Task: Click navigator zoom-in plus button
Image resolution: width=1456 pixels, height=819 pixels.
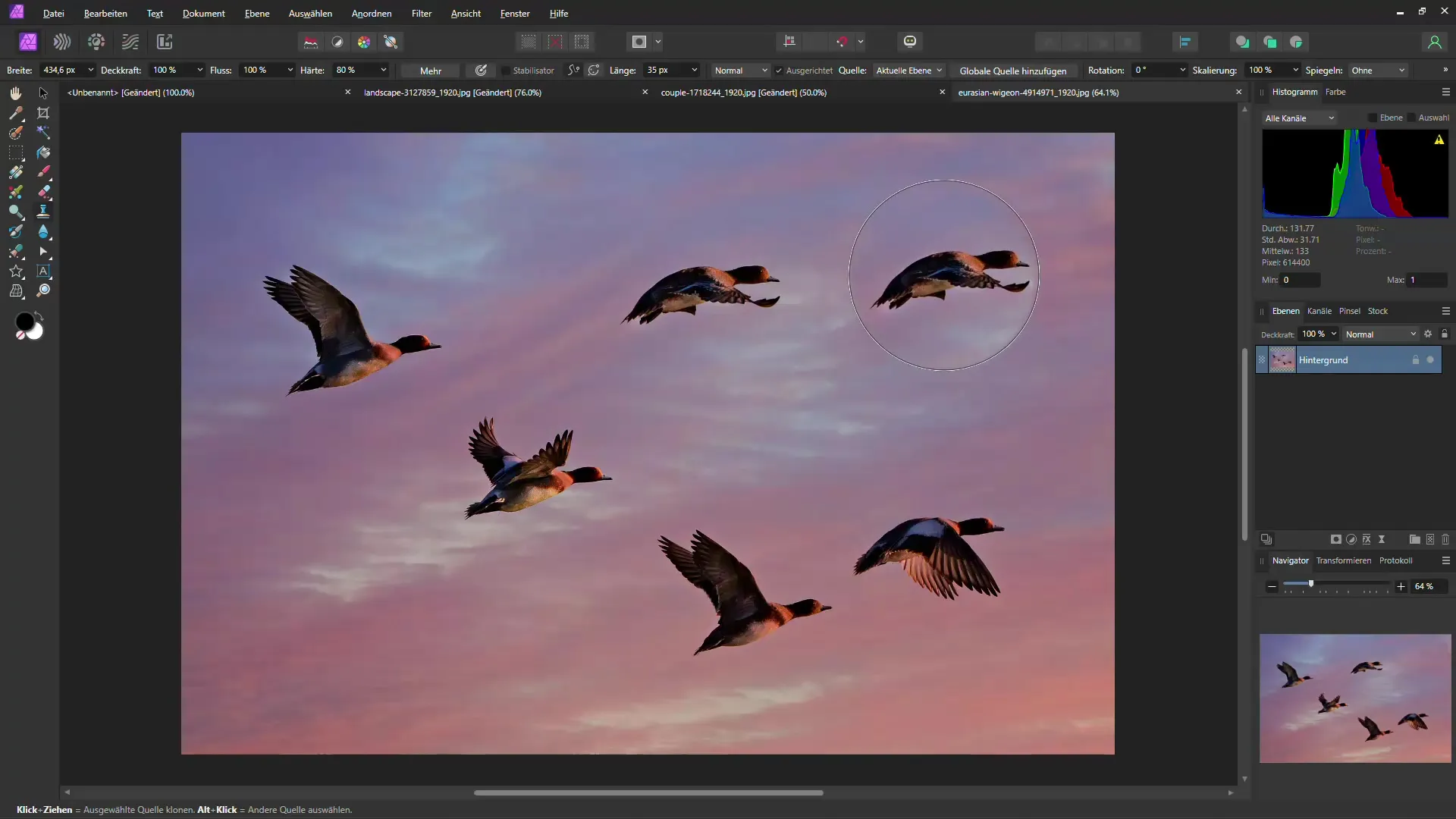Action: [1401, 586]
